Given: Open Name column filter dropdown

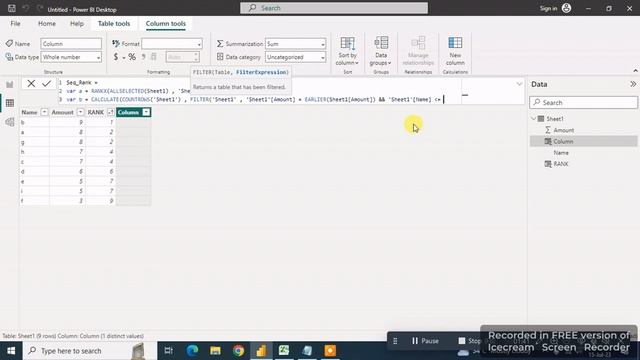Looking at the screenshot, I should (44, 112).
